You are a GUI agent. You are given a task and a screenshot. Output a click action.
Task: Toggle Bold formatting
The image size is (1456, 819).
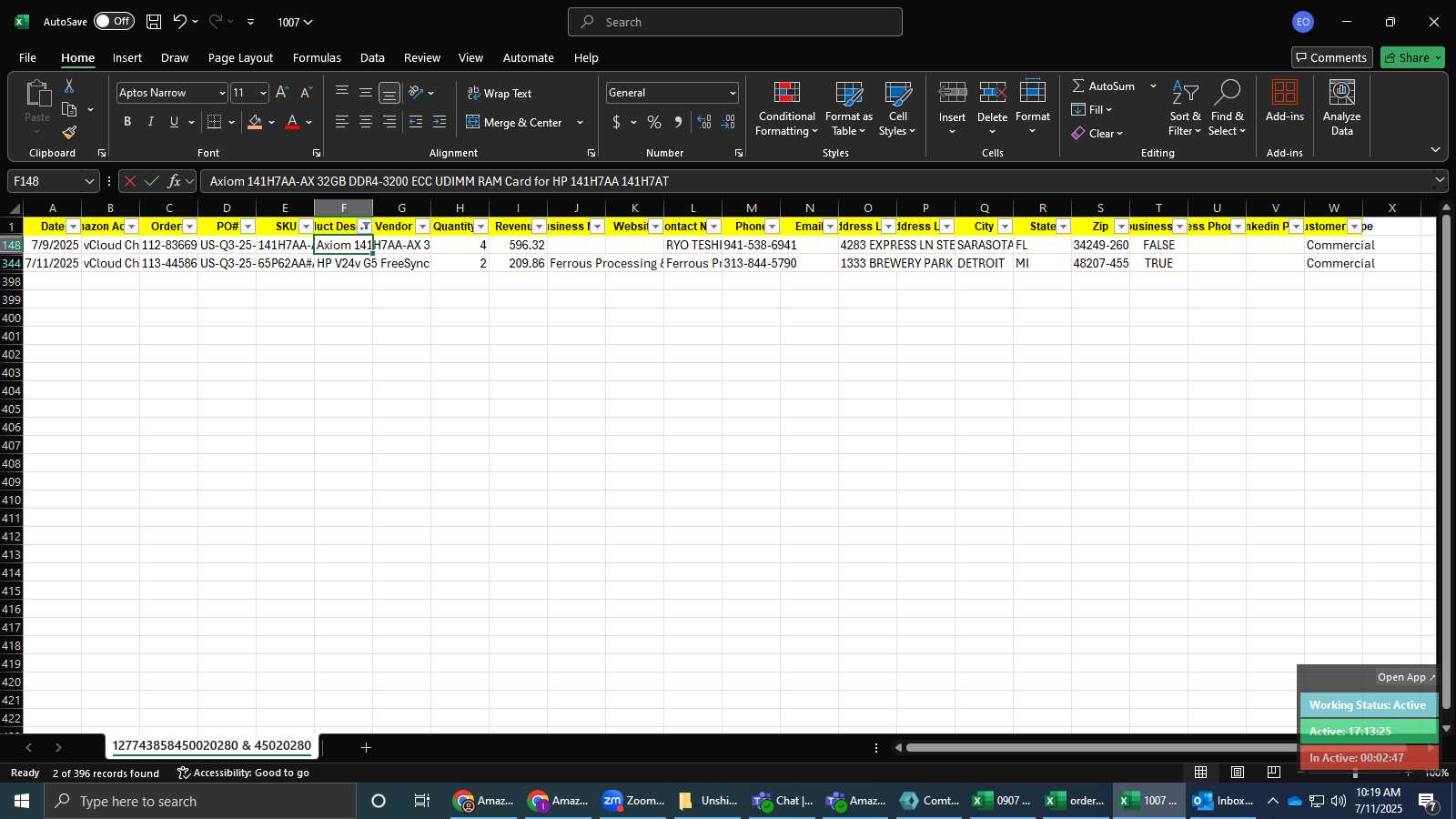point(127,122)
